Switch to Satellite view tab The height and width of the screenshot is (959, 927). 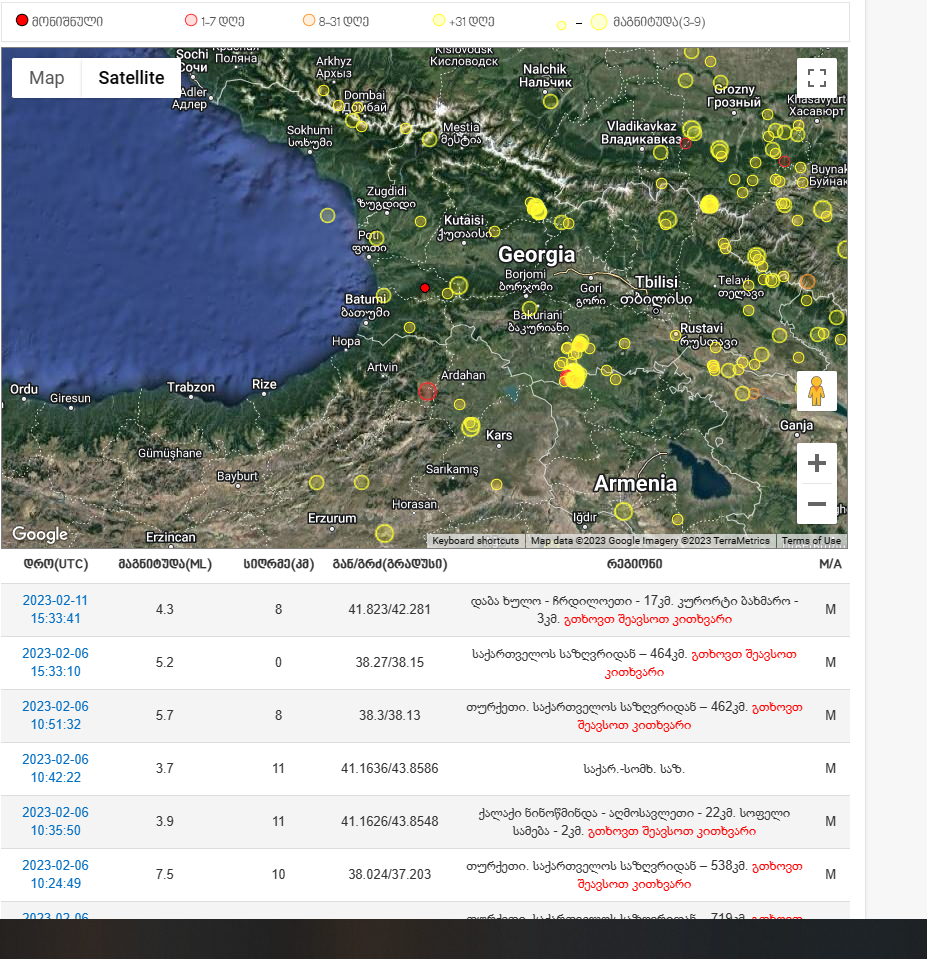(x=131, y=78)
